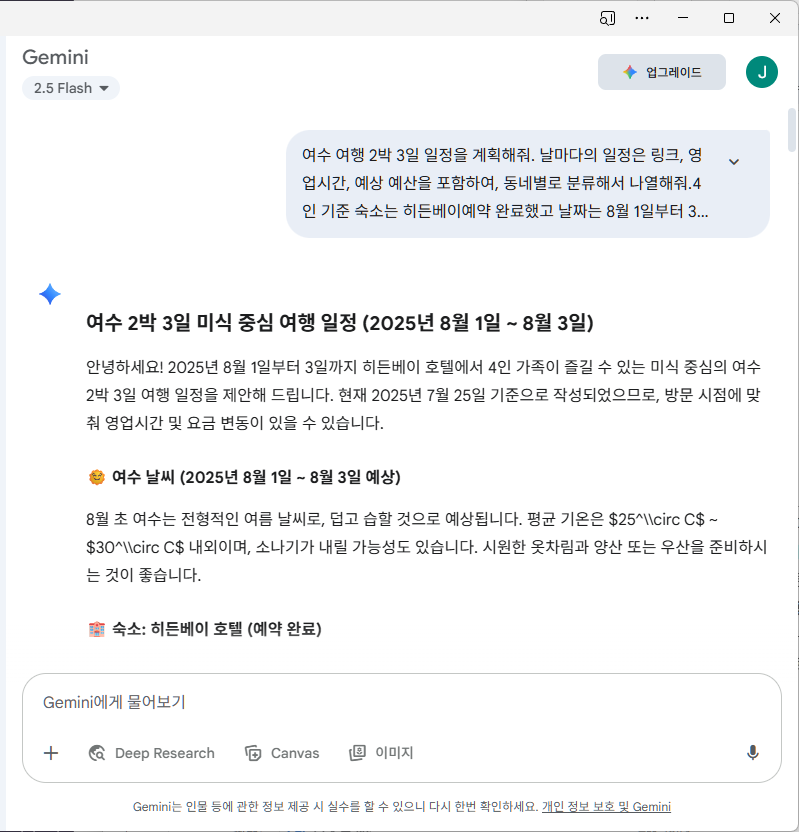Screen dimensions: 799x832
Task: Click the search-in-page icon in the title bar
Action: (605, 17)
